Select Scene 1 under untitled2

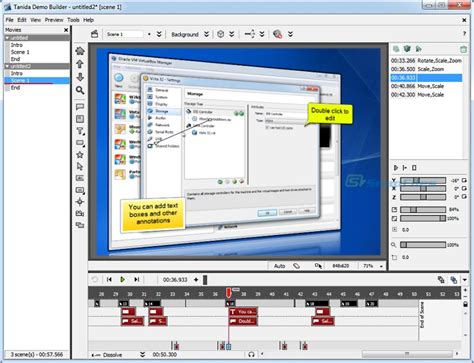37,80
